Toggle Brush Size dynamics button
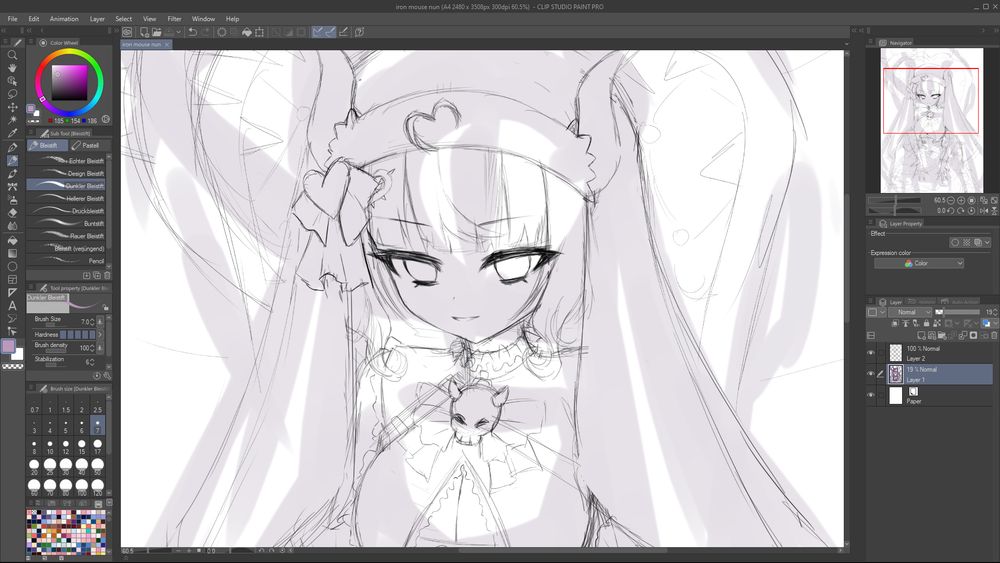Screen dimensions: 1000x563 click(100, 321)
